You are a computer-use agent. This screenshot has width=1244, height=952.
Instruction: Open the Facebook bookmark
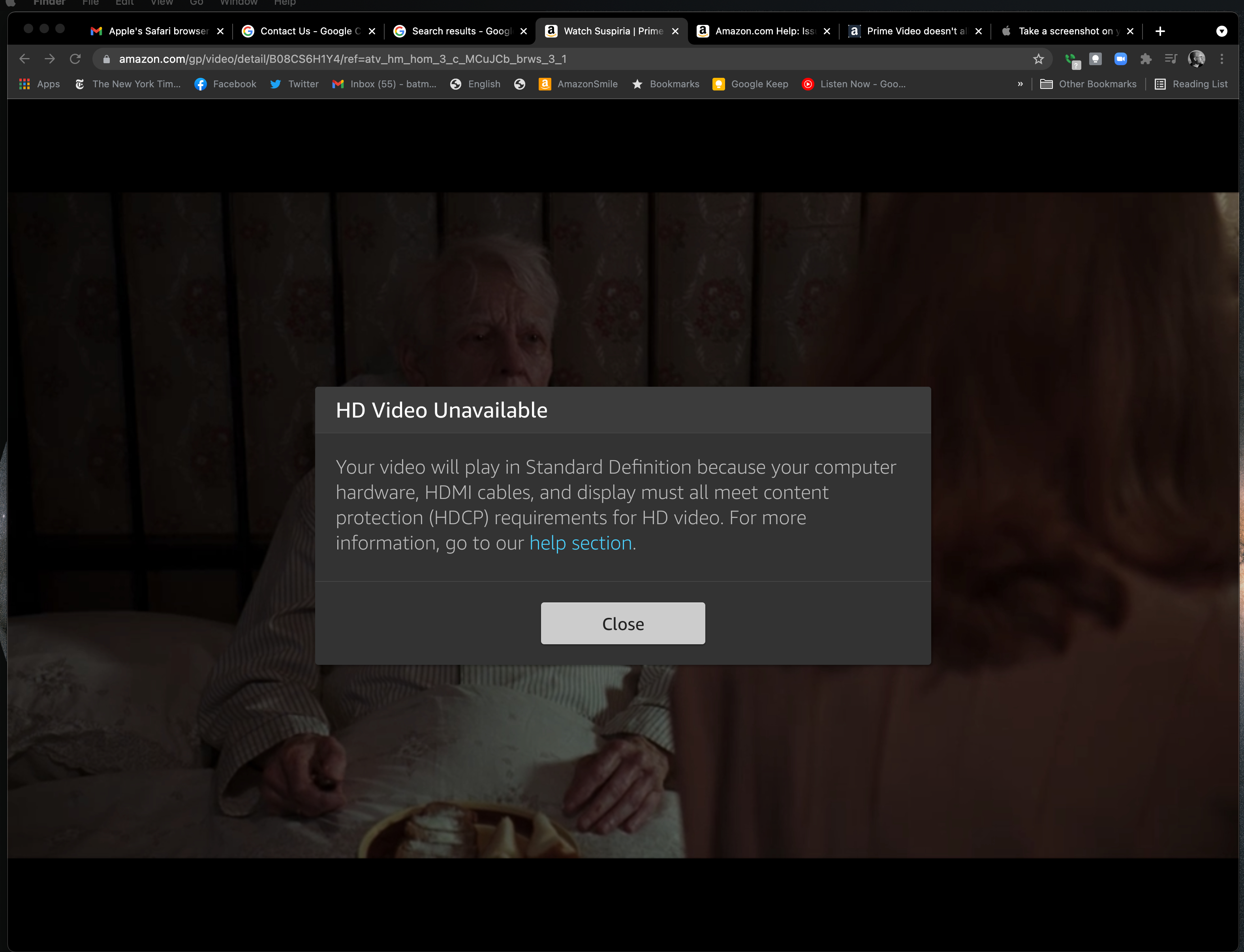pyautogui.click(x=225, y=84)
